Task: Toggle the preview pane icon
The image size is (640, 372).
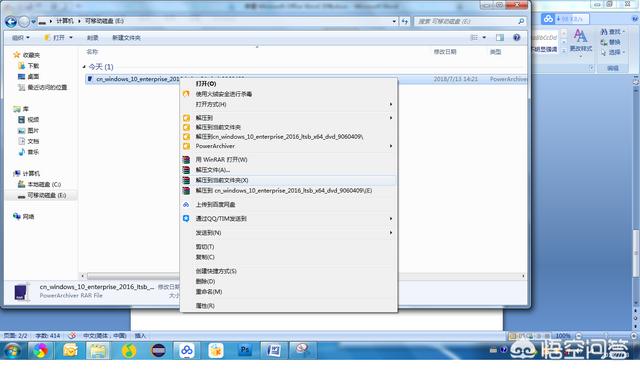Action: 500,37
